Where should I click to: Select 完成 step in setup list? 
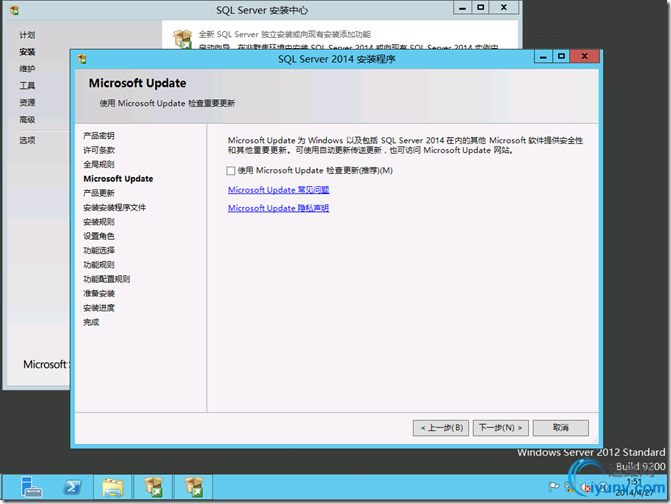91,322
